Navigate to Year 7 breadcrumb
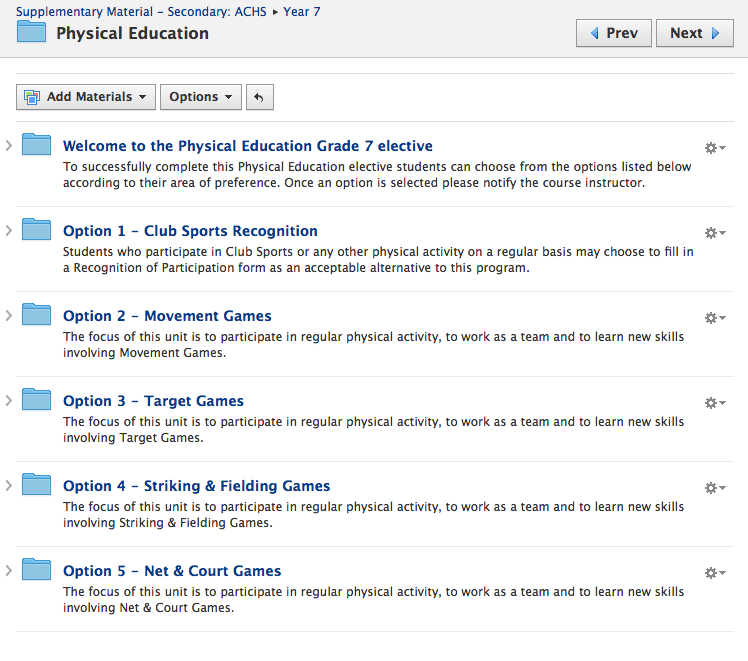Image resolution: width=748 pixels, height=661 pixels. 301,11
